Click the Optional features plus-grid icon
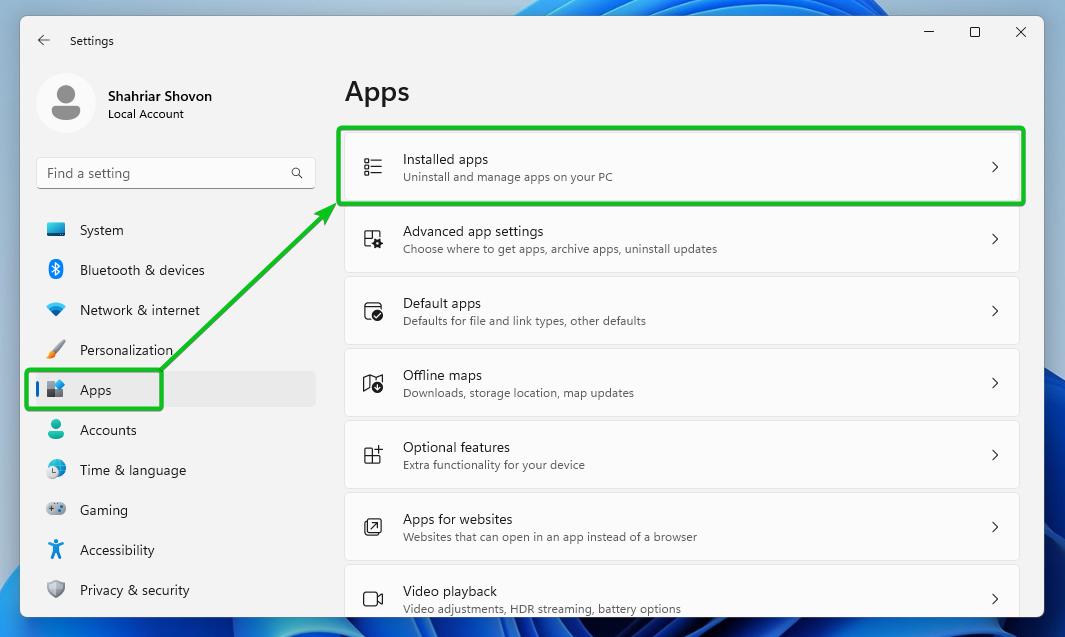 373,454
